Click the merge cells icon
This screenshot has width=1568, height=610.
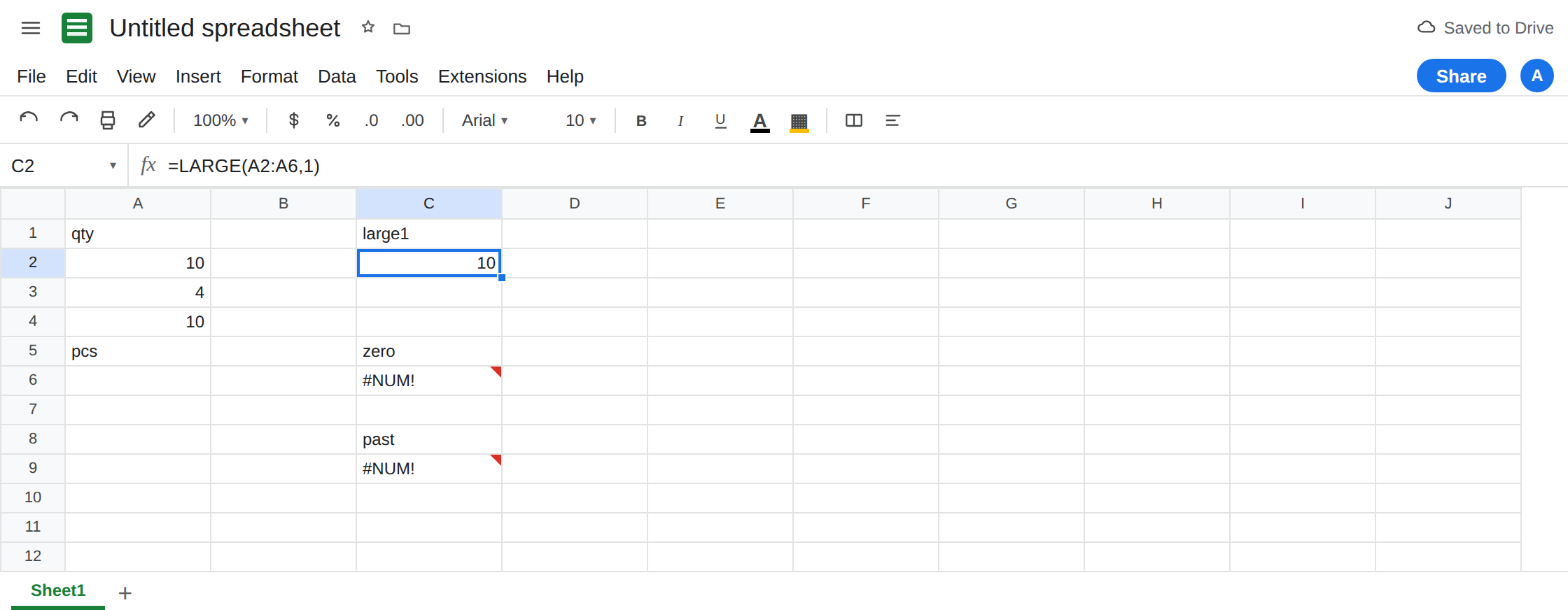[x=854, y=120]
